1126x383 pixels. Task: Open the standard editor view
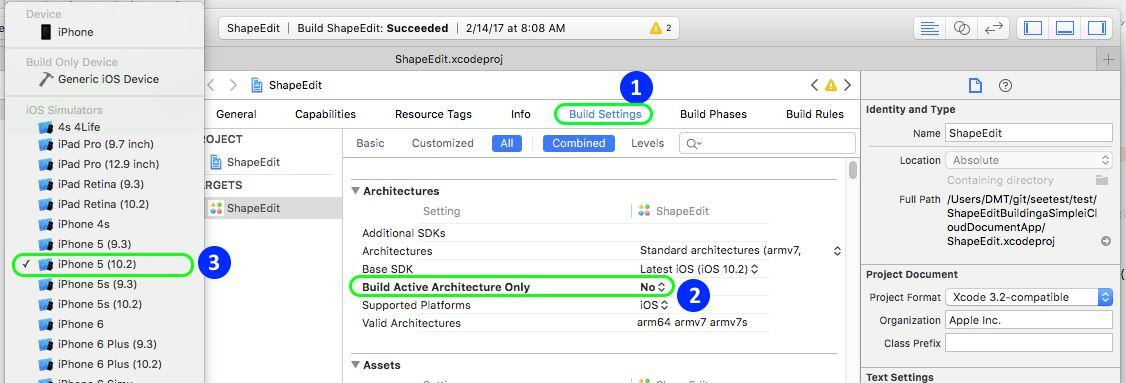coord(930,28)
